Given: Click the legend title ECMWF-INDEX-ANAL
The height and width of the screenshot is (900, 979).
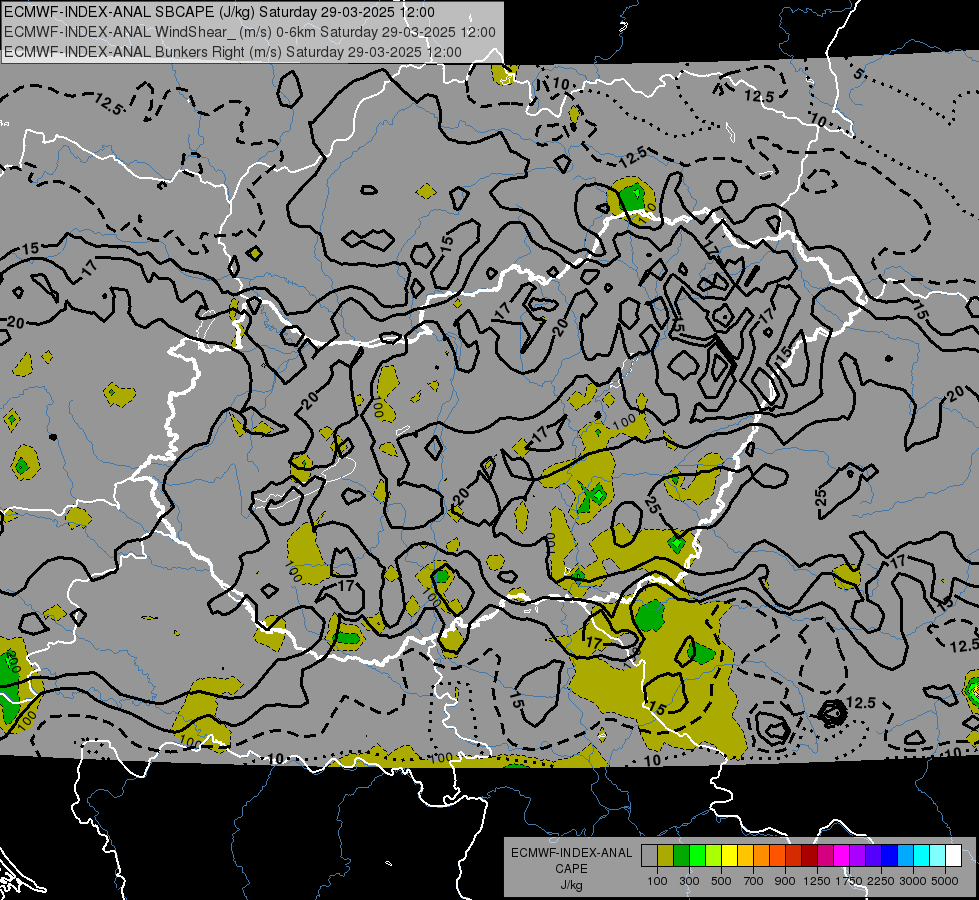Looking at the screenshot, I should point(571,853).
